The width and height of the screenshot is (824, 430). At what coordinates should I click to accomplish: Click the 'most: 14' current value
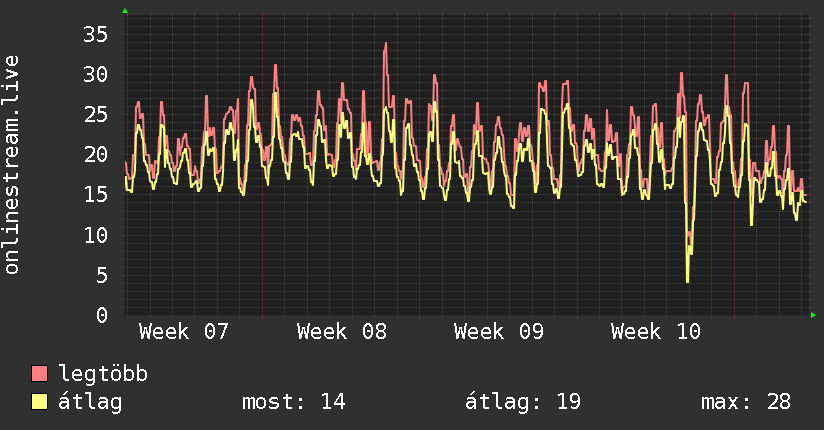coord(294,402)
